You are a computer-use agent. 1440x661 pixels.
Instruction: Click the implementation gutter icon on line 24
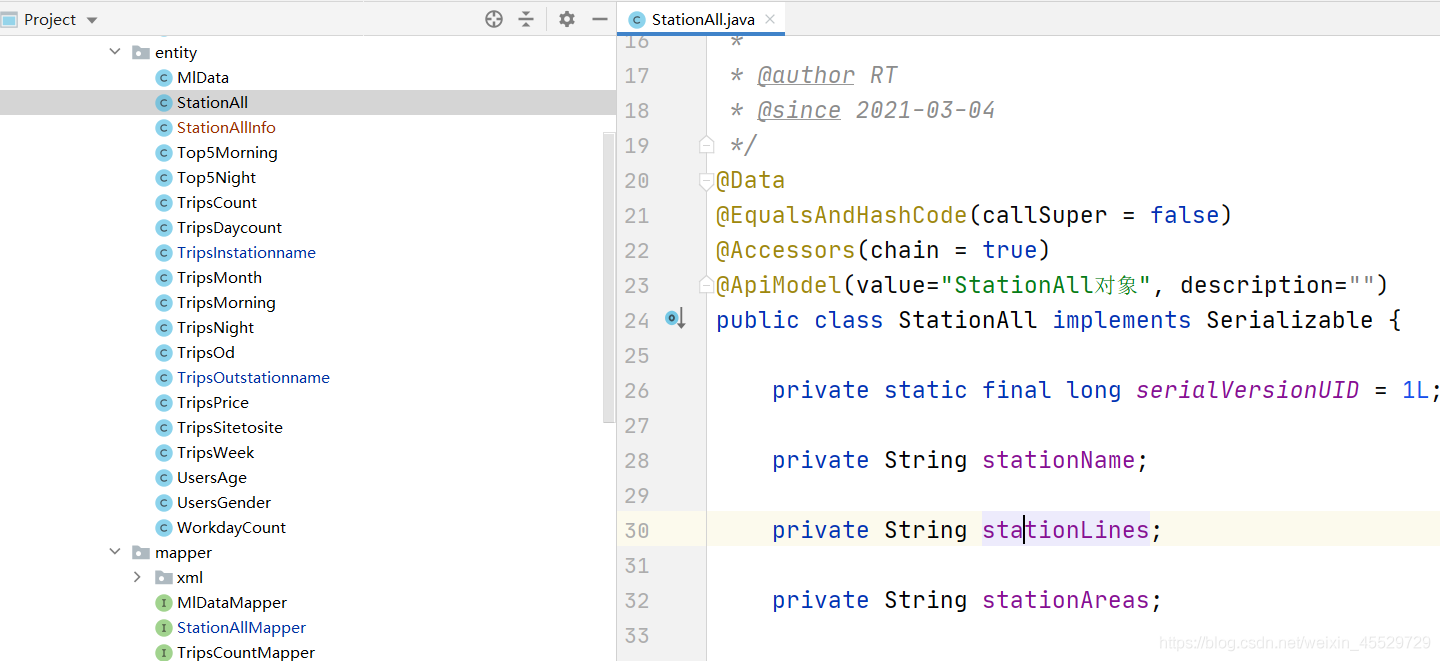(676, 320)
